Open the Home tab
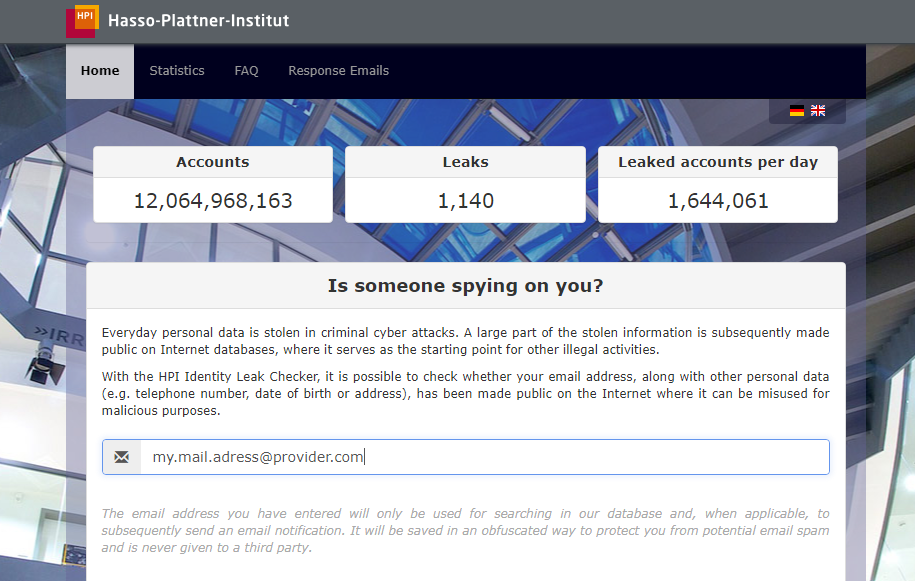This screenshot has height=581, width=915. (x=100, y=71)
